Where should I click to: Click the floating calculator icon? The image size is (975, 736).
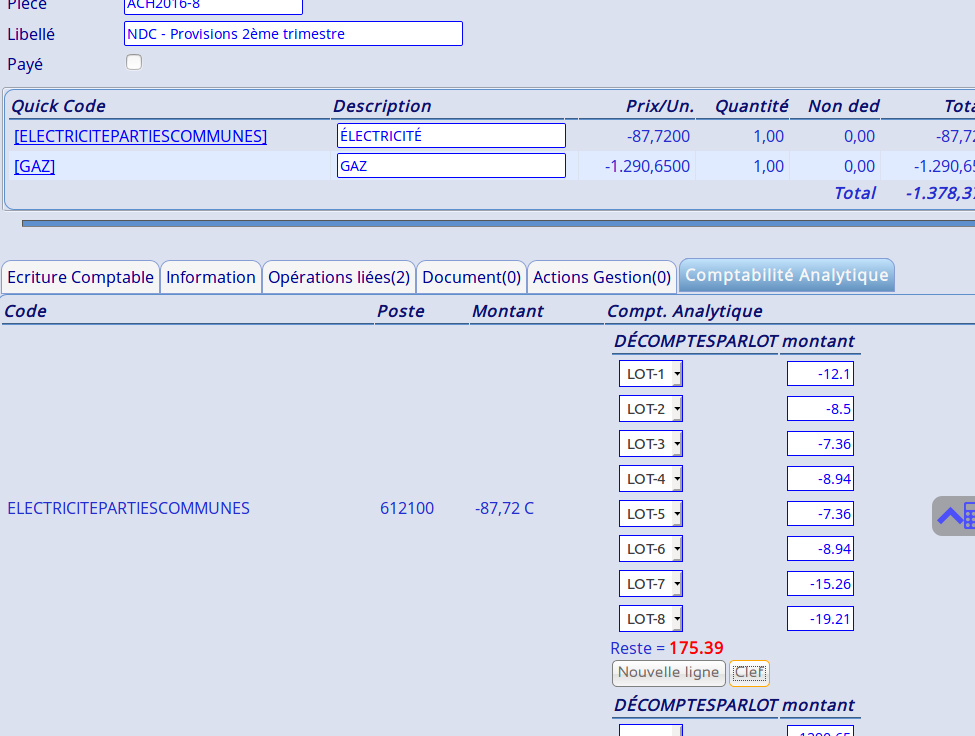955,516
